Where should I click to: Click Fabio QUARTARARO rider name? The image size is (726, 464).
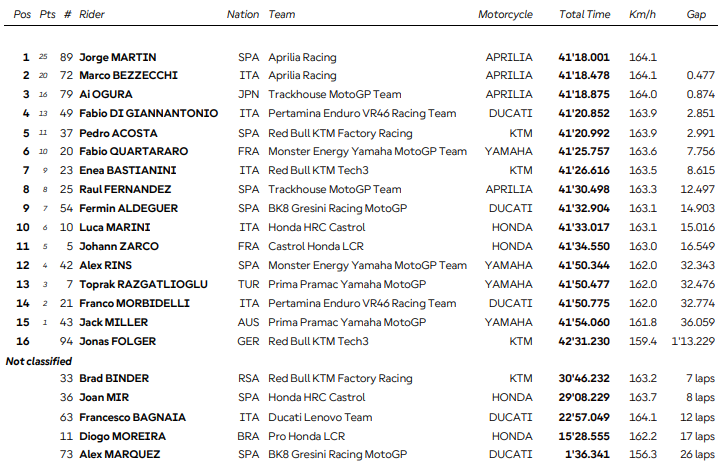pos(133,151)
